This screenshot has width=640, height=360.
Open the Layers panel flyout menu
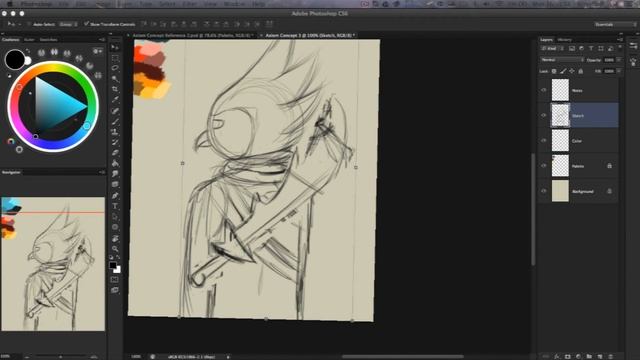tap(620, 40)
